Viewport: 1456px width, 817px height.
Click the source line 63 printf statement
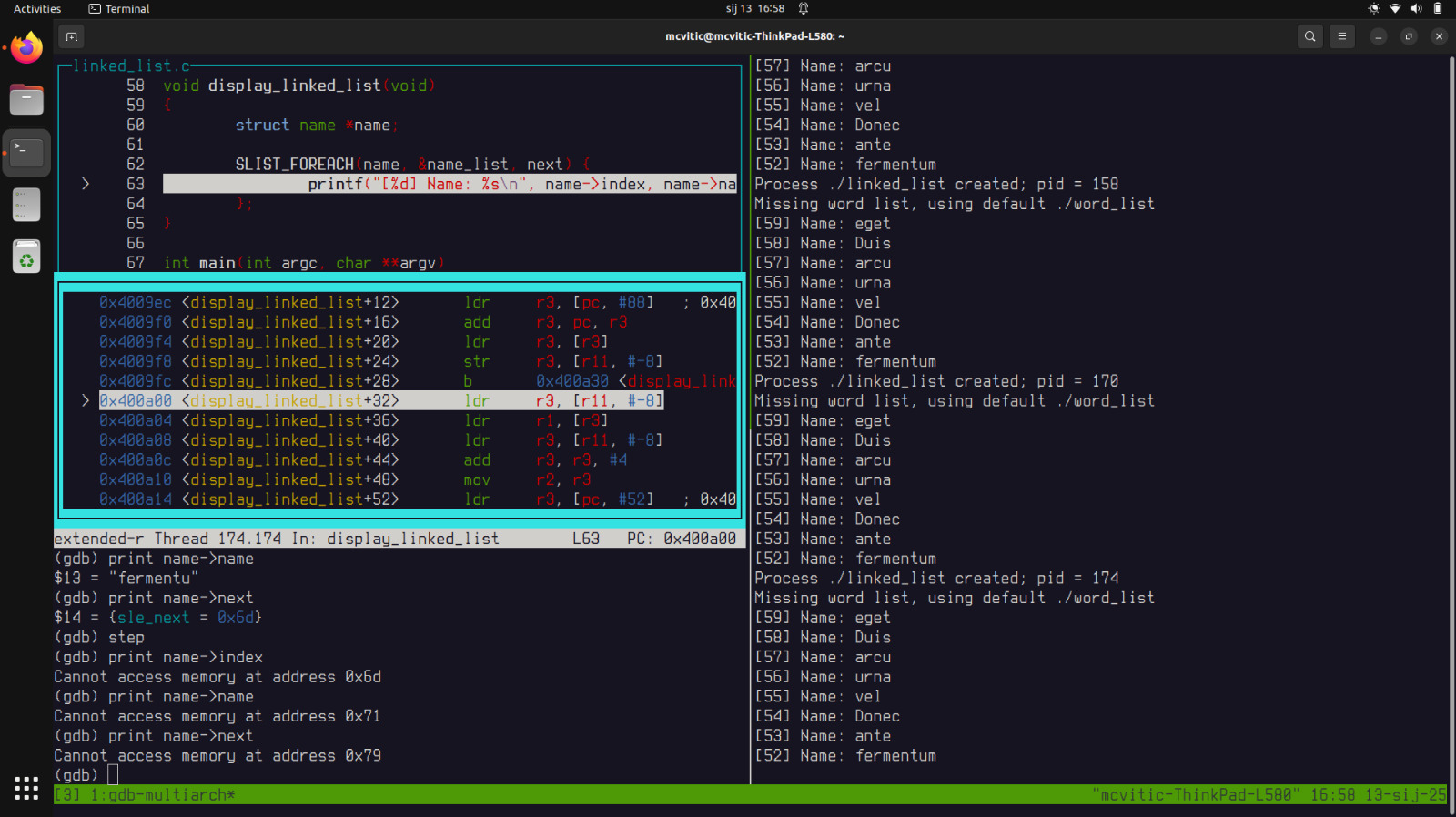450,184
